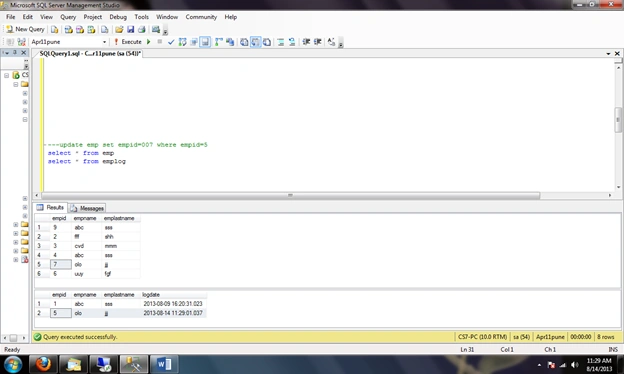Click the printer icon in the toolbar
Viewport: 624px width, 374px height.
(141, 29)
